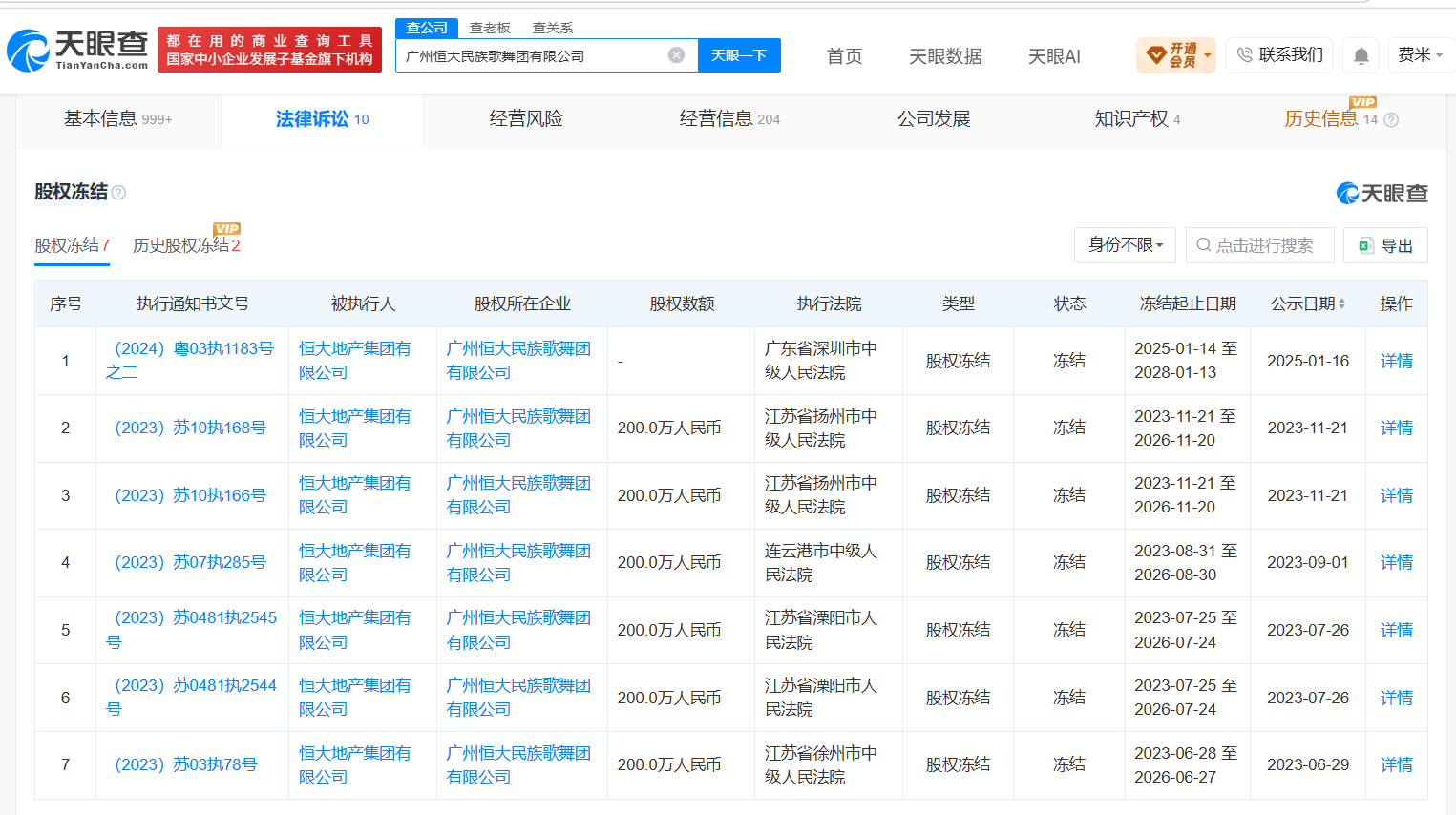Open the 身份不限 dropdown filter
Viewport: 1456px width, 815px height.
tap(1127, 245)
